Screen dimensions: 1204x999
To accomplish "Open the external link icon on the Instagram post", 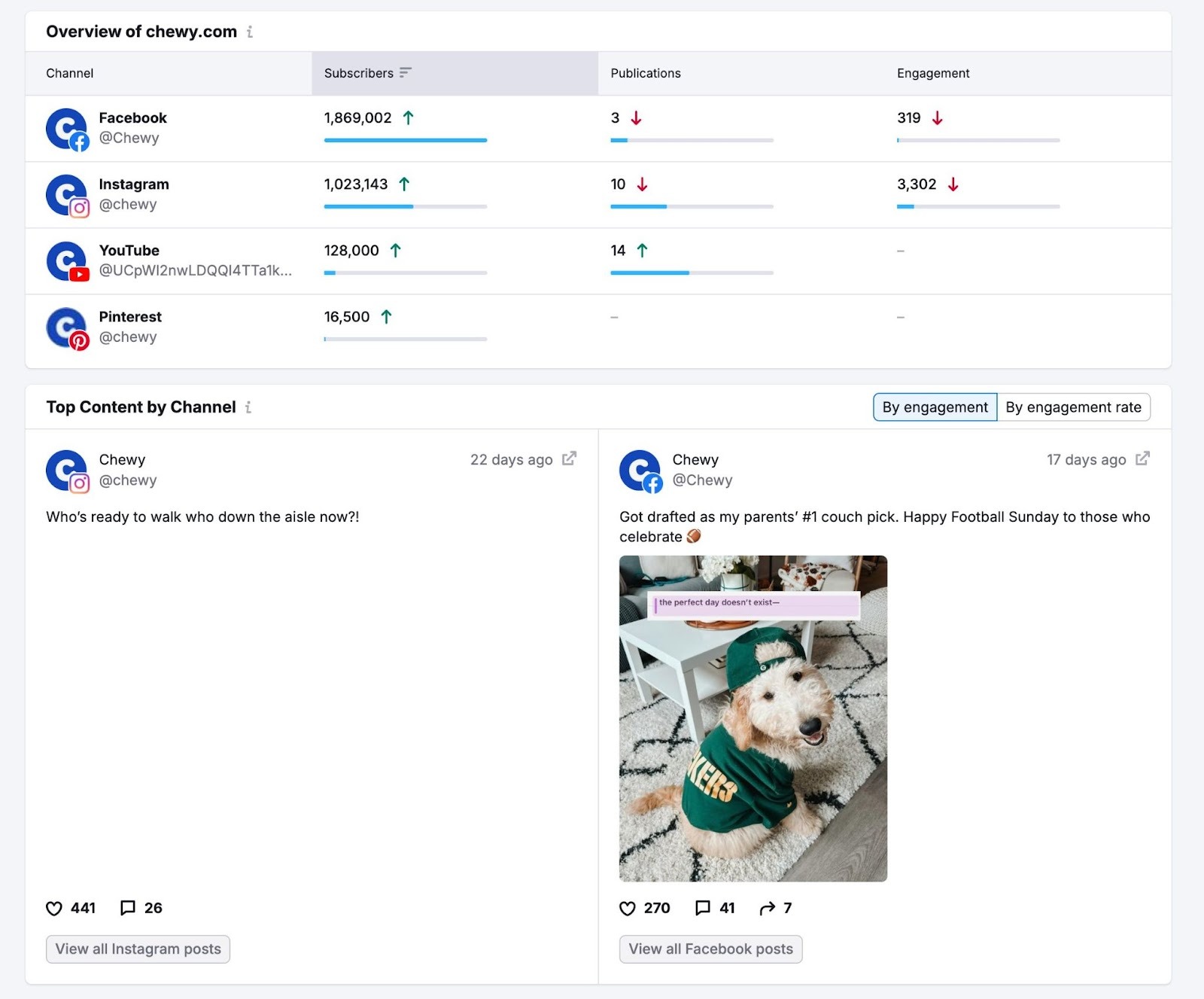I will coord(570,458).
